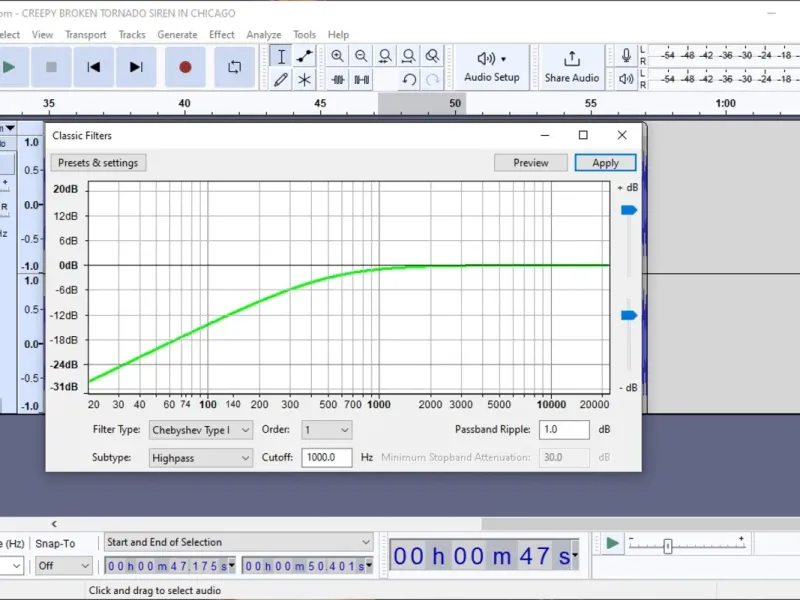This screenshot has width=800, height=600.
Task: Click the Apply button
Action: 605,163
